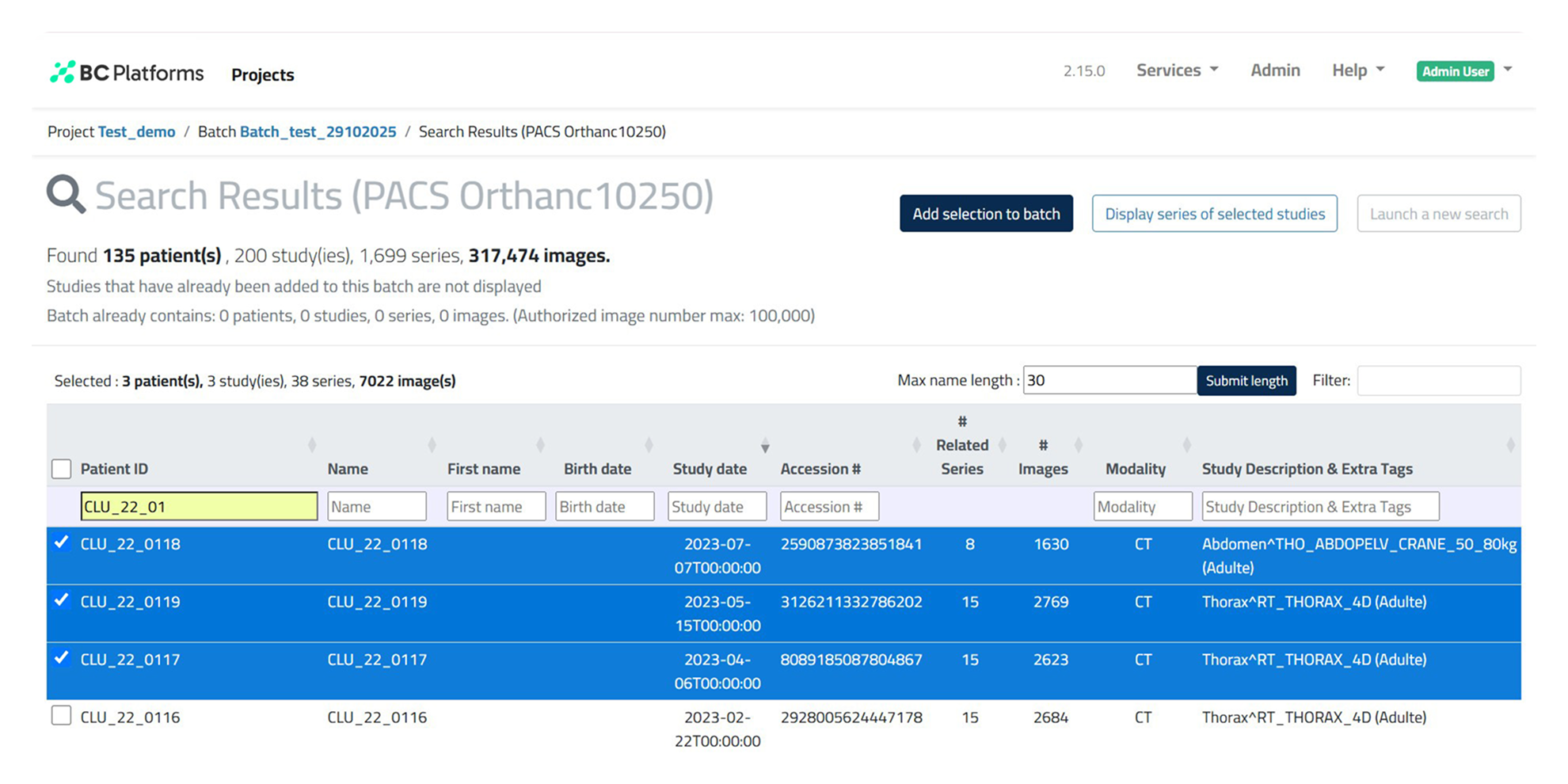
Task: Sort by Accession # column arrows
Action: [x=917, y=445]
